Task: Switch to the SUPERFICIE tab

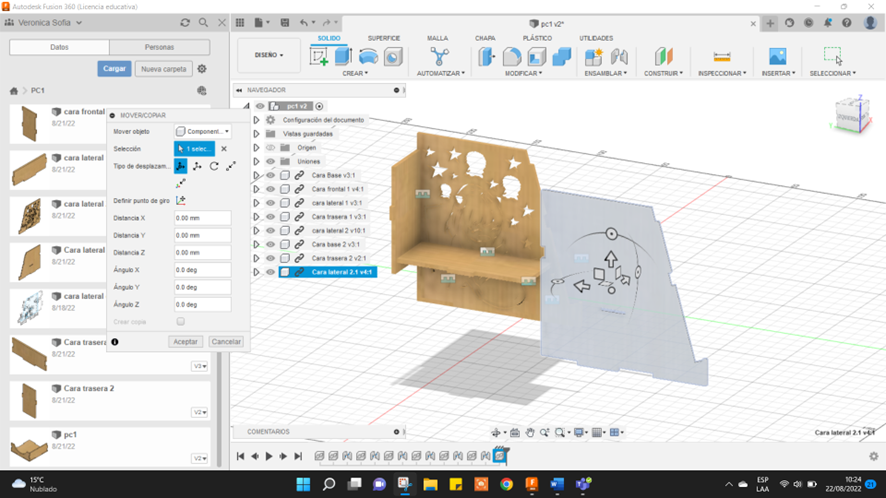Action: tap(384, 38)
